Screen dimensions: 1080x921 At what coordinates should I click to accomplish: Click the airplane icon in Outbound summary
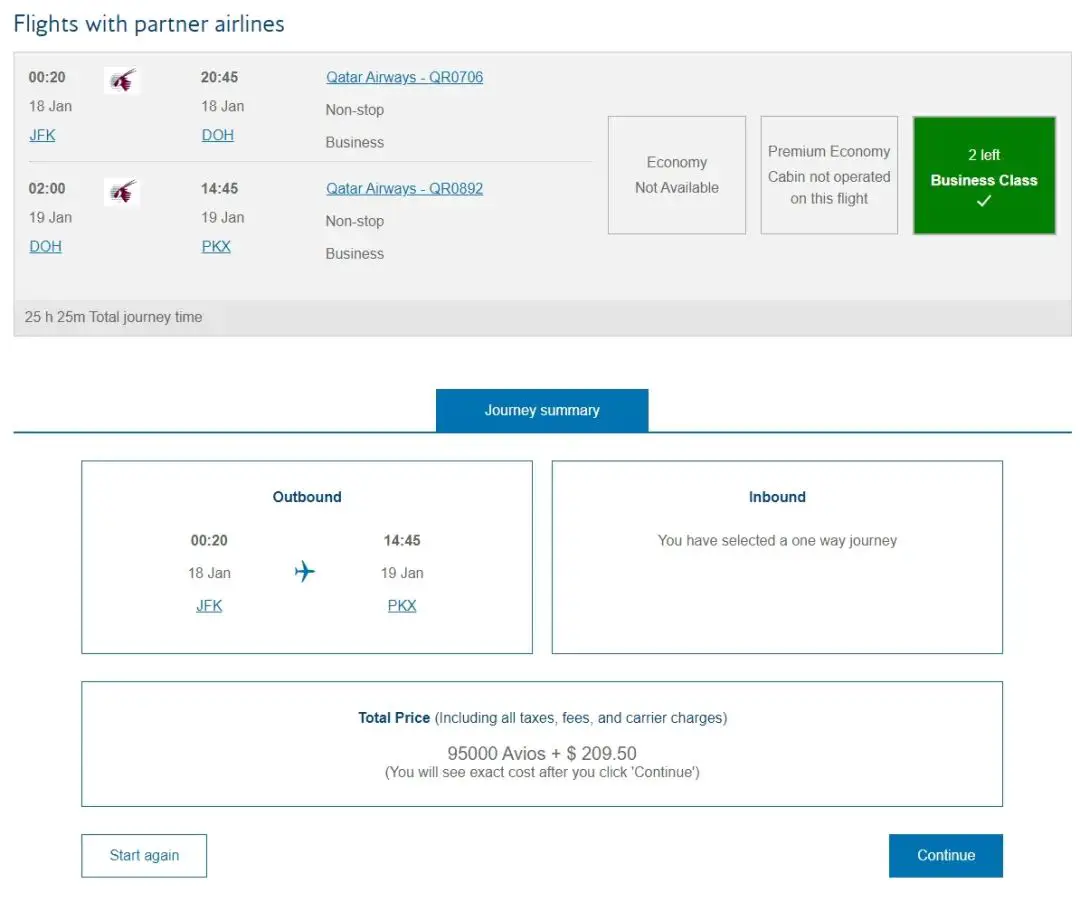(x=305, y=572)
